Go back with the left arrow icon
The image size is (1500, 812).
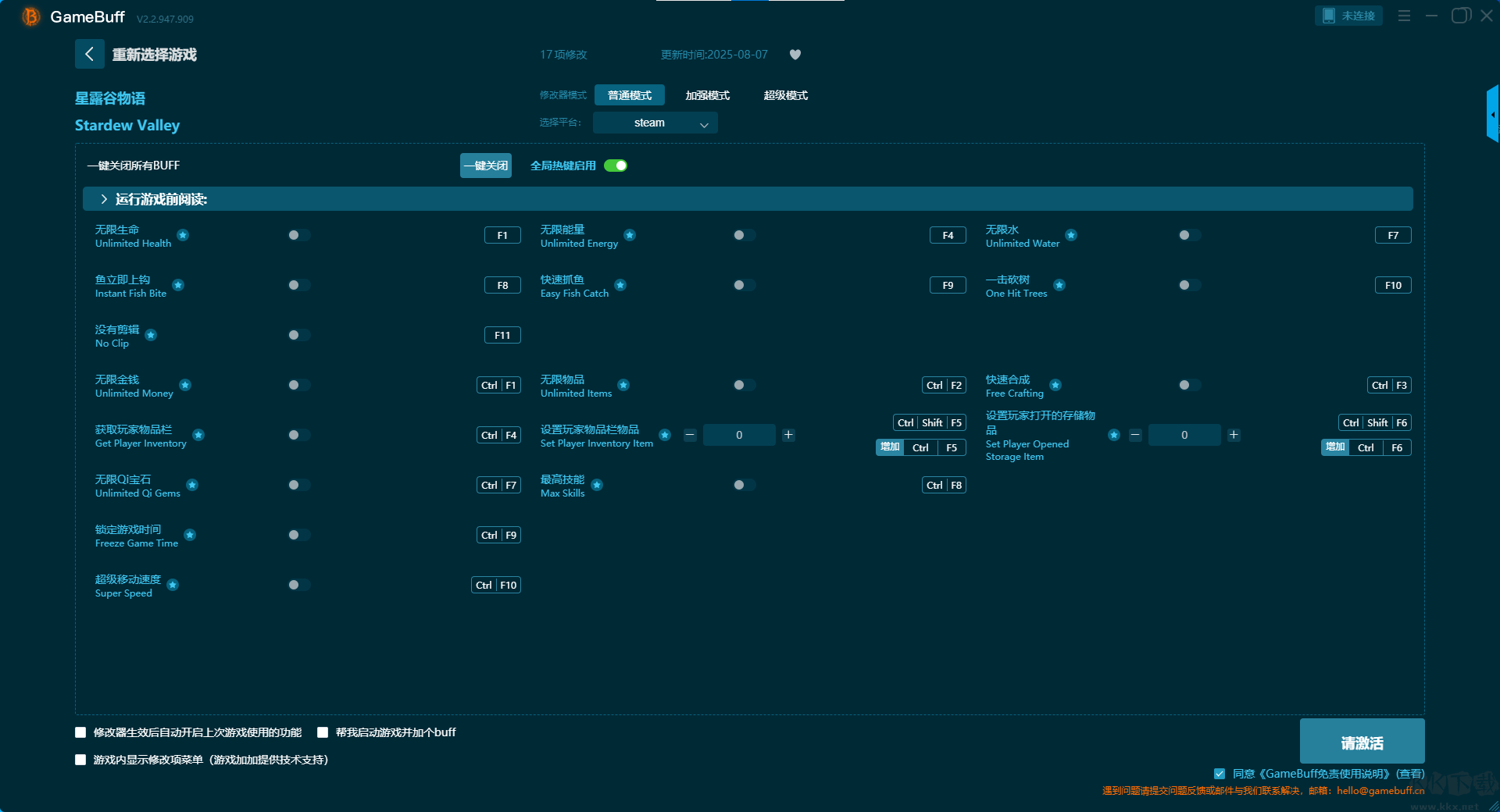tap(90, 54)
